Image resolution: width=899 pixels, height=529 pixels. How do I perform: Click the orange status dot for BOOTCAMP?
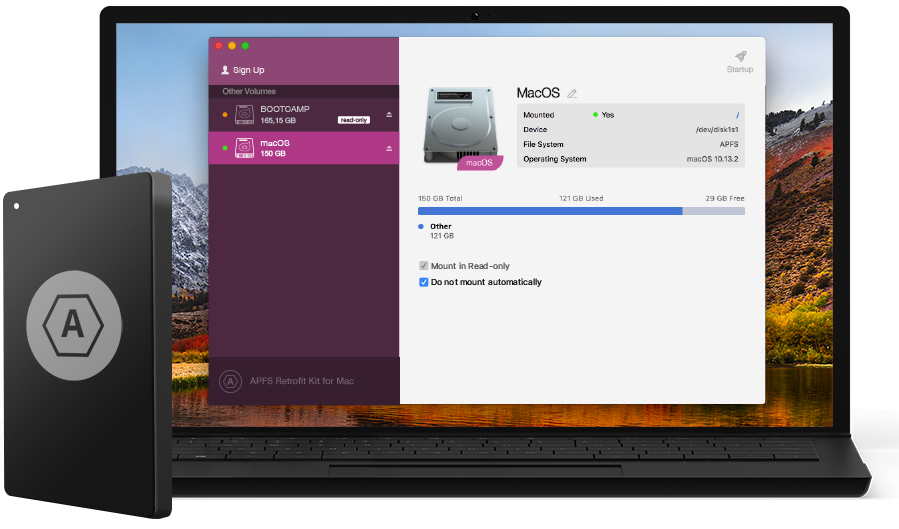click(225, 115)
